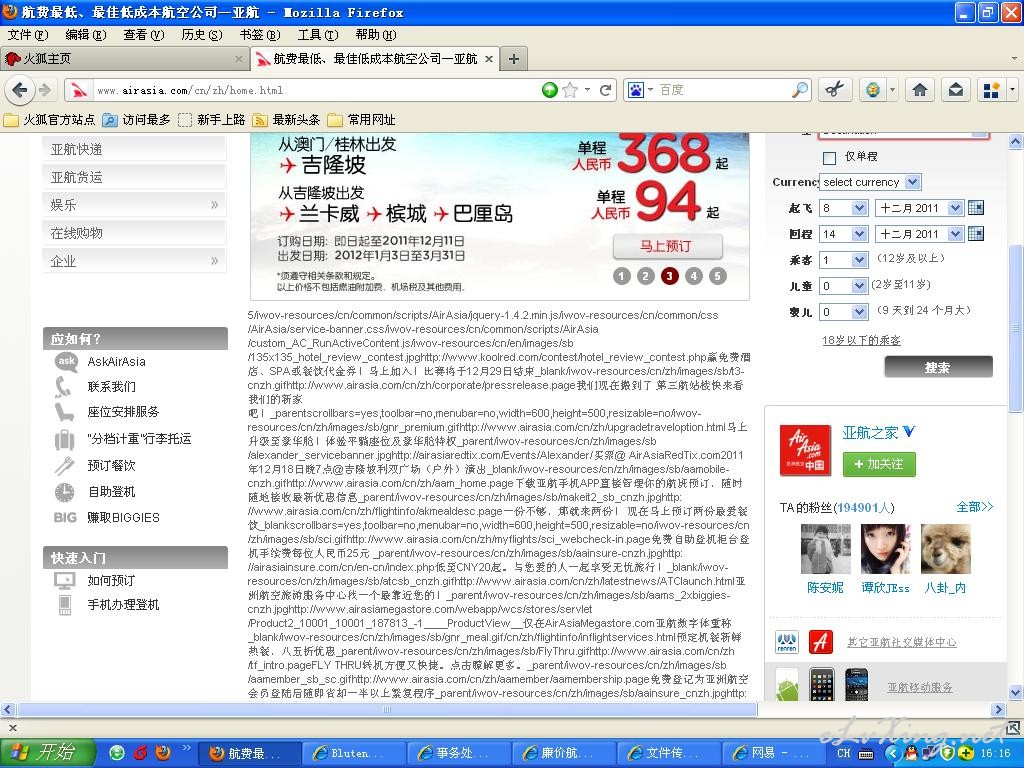The height and width of the screenshot is (768, 1024).
Task: Click the monitor icon beside 如何预订
Action: coord(65,580)
